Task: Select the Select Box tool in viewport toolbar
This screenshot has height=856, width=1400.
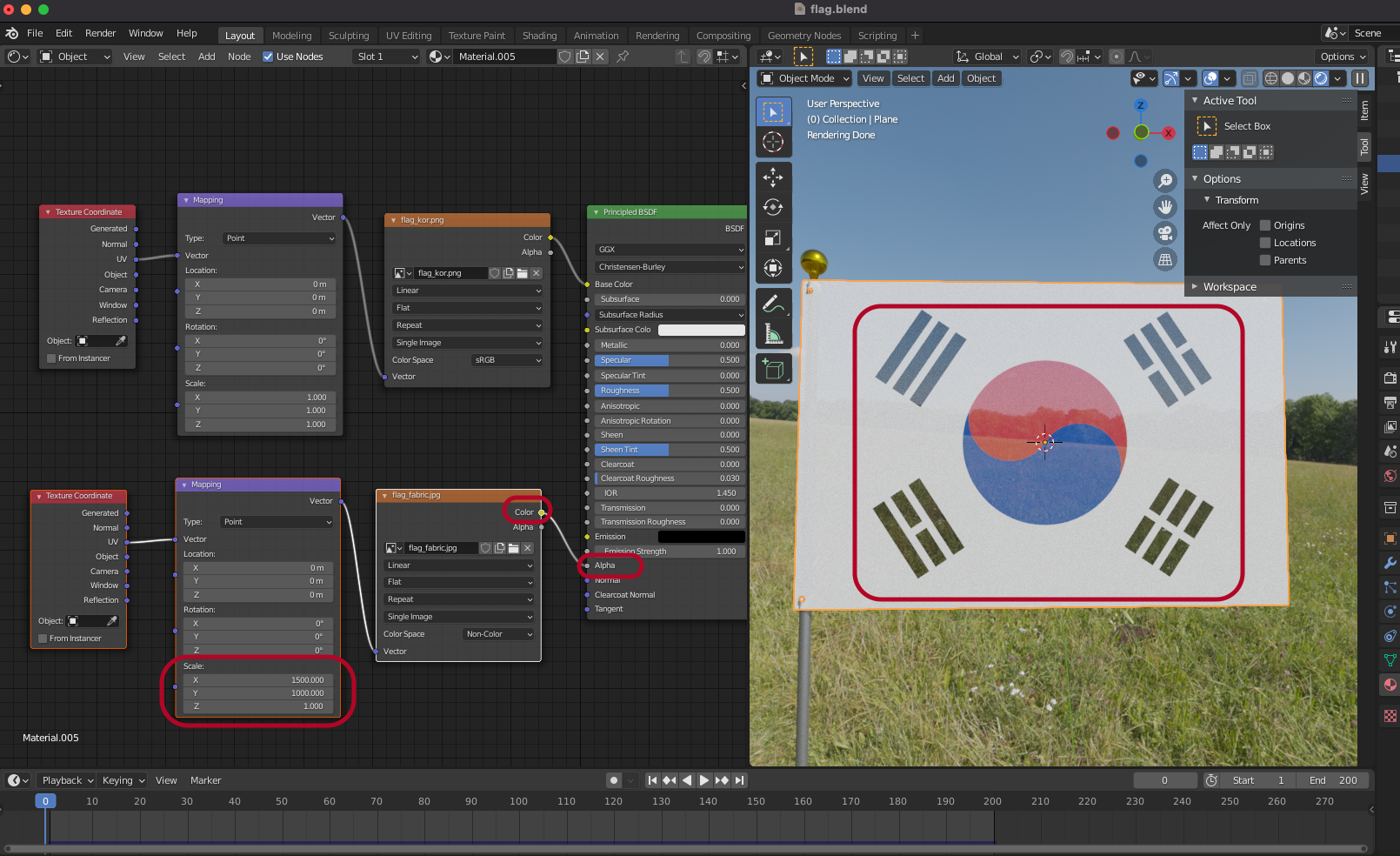Action: pyautogui.click(x=773, y=112)
